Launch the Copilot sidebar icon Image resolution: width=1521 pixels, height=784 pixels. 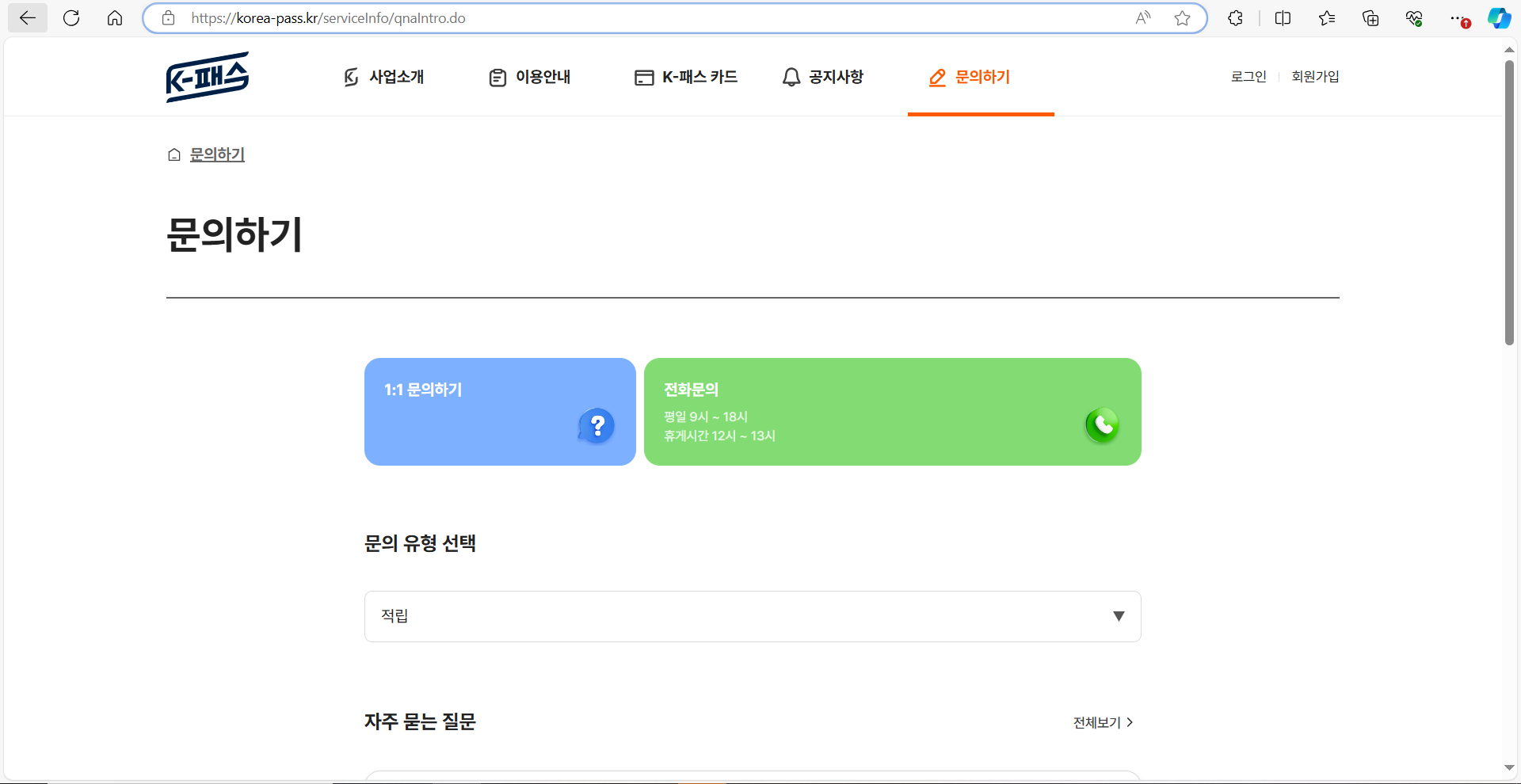(x=1499, y=18)
